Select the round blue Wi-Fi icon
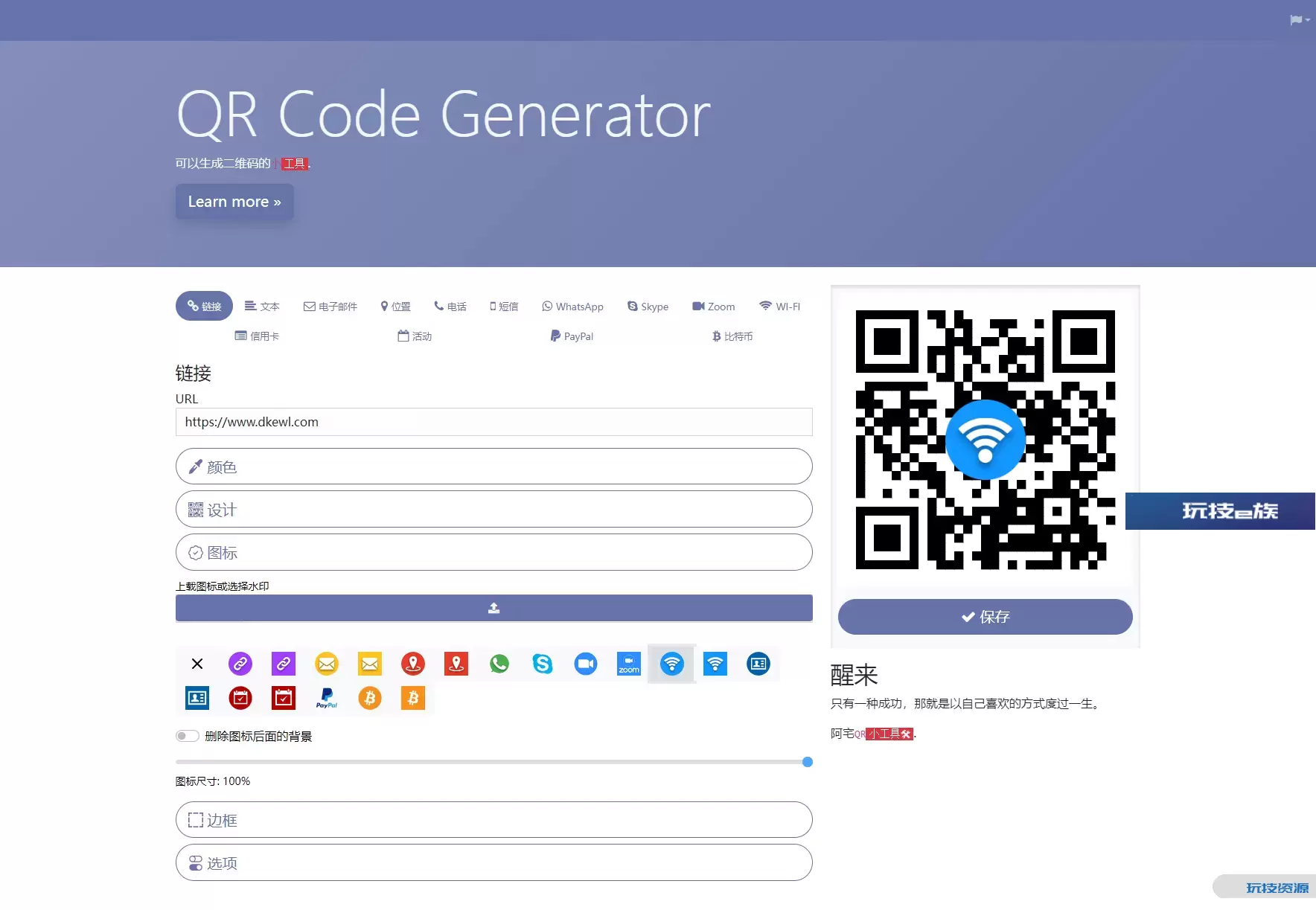 tap(672, 664)
